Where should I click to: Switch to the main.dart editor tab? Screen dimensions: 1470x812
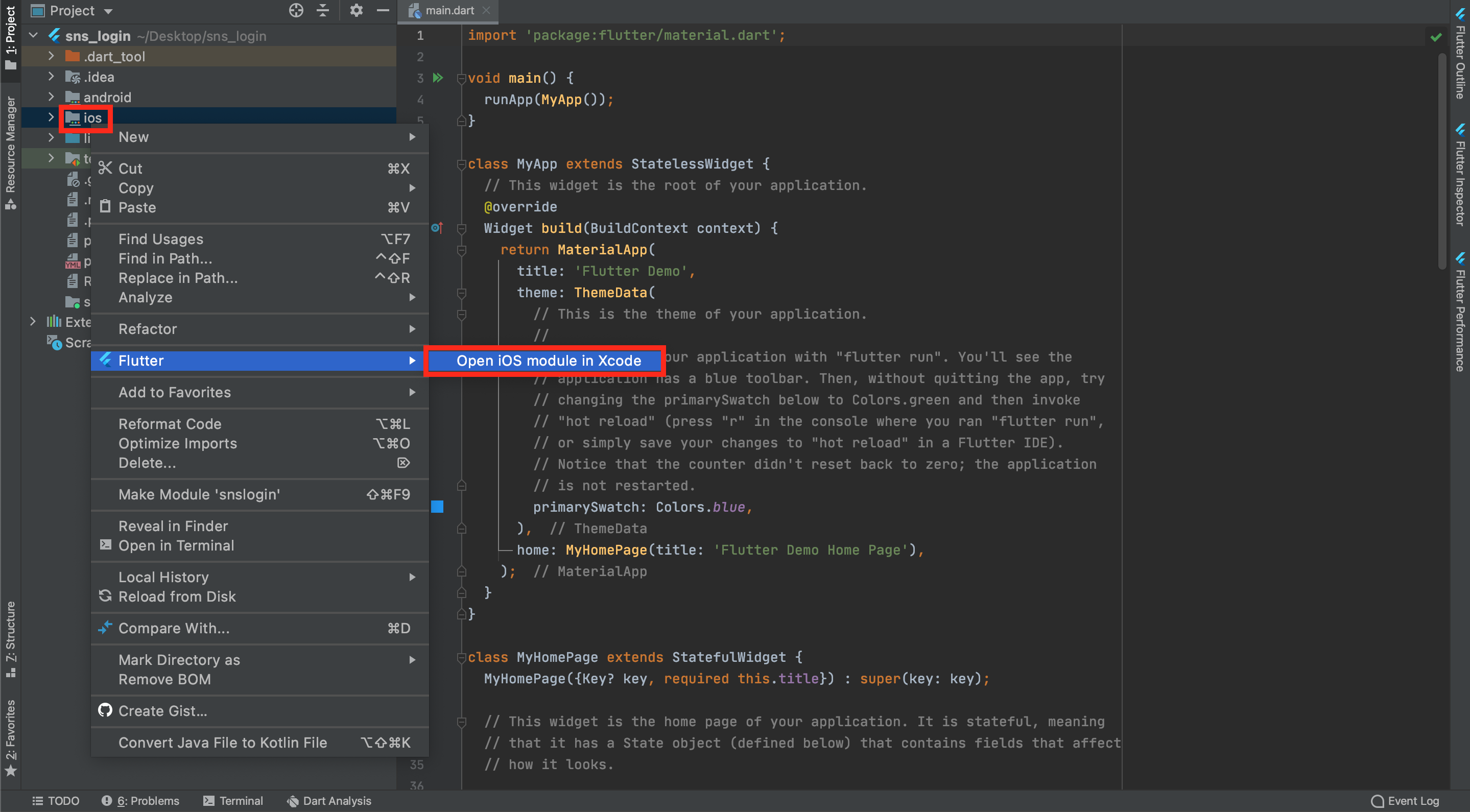(448, 10)
